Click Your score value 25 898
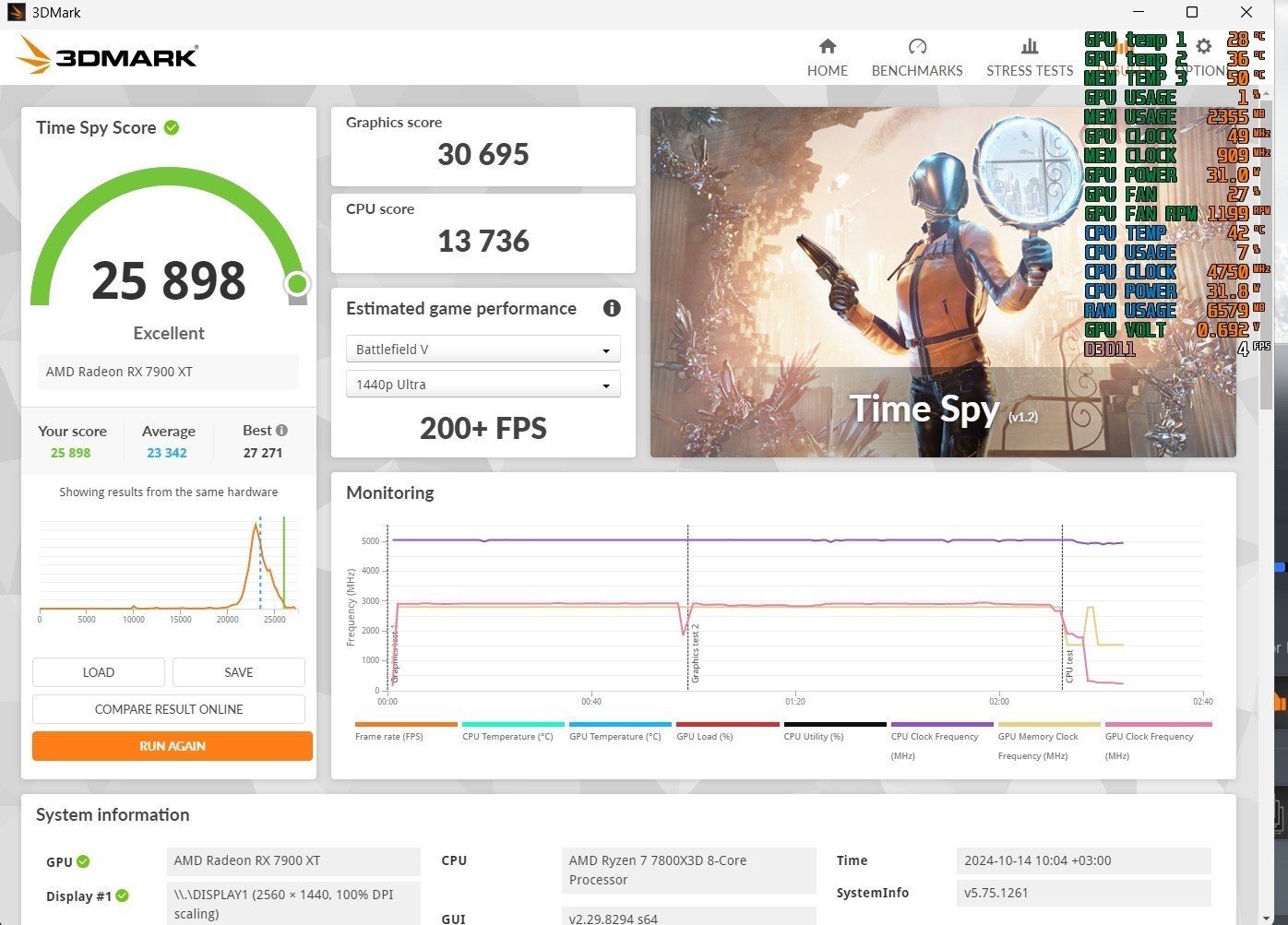Screen dimensions: 1288x925 [x=70, y=453]
